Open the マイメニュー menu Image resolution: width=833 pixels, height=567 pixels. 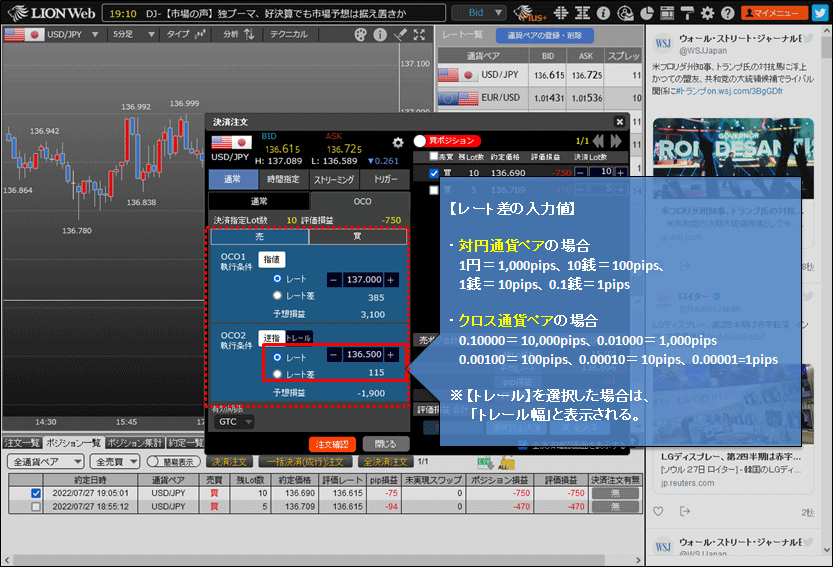(774, 13)
